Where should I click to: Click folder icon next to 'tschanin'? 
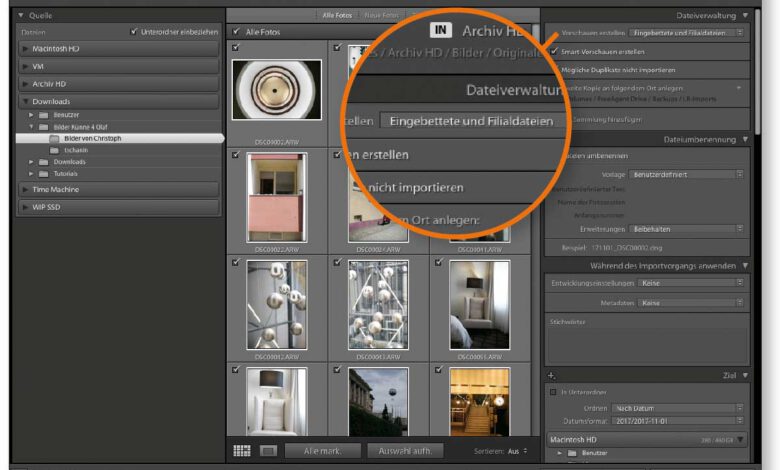click(x=55, y=150)
